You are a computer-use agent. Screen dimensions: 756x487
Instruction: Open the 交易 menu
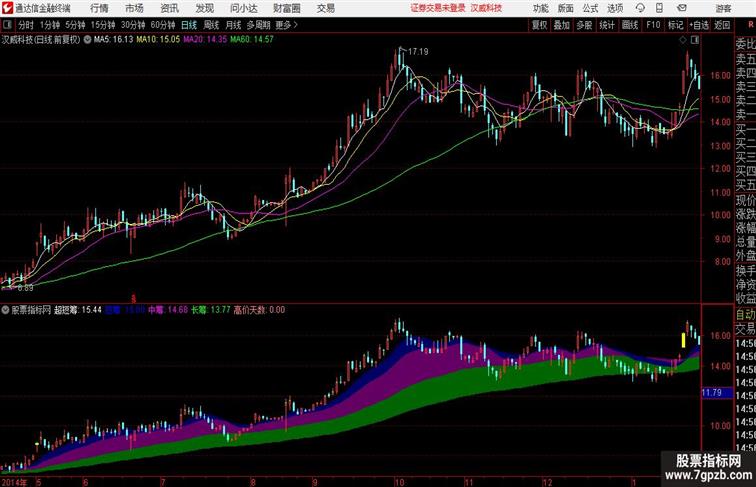[x=325, y=8]
